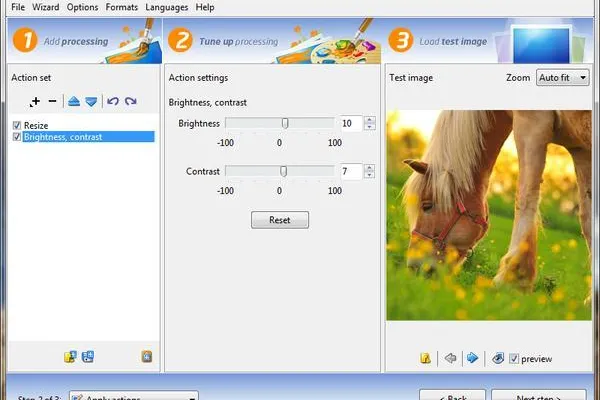Screen dimensions: 600x400
Task: Disable the preview checkbox
Action: (x=514, y=359)
